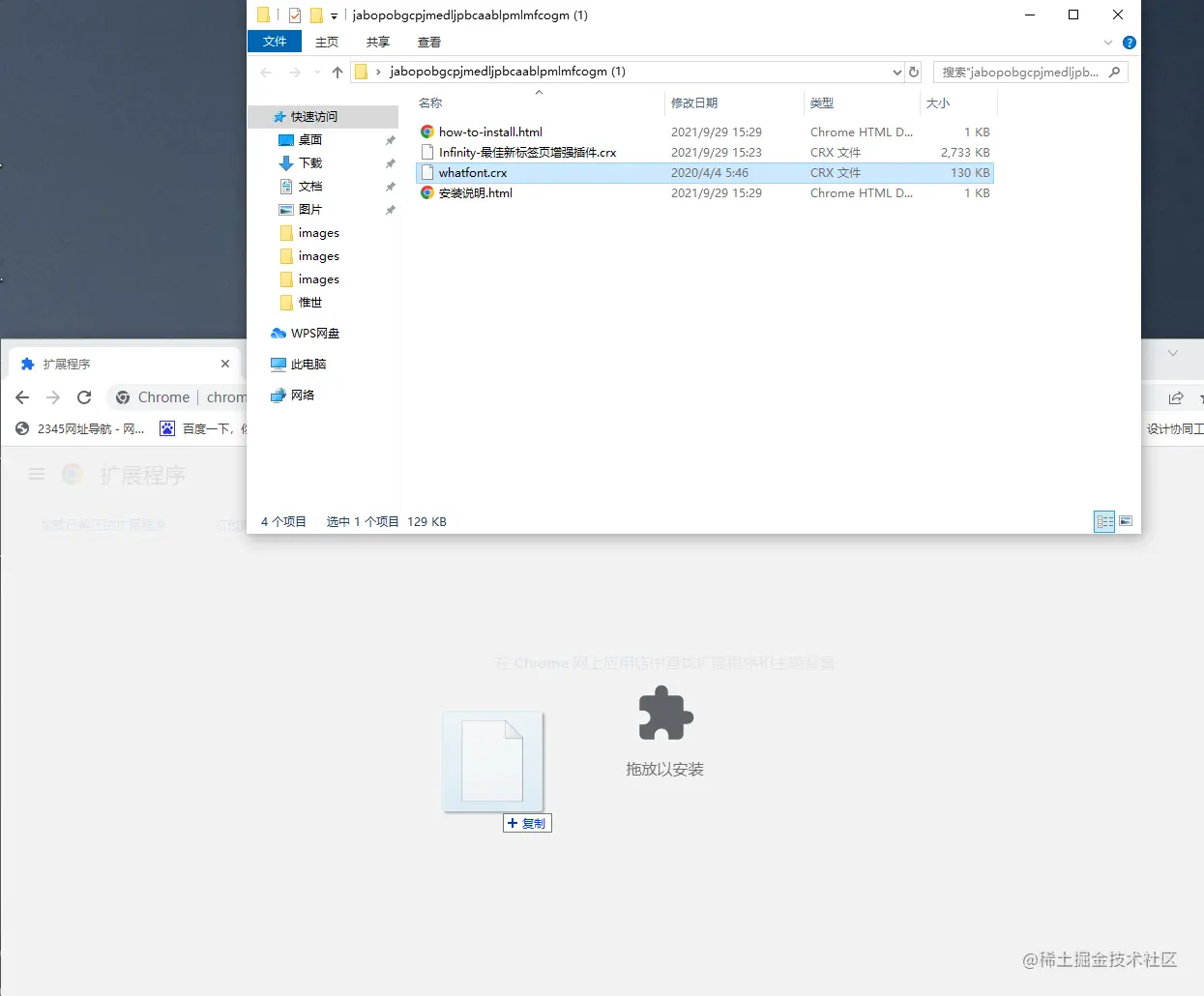1204x996 pixels.
Task: Expand the ribbon with the chevron
Action: point(1108,43)
